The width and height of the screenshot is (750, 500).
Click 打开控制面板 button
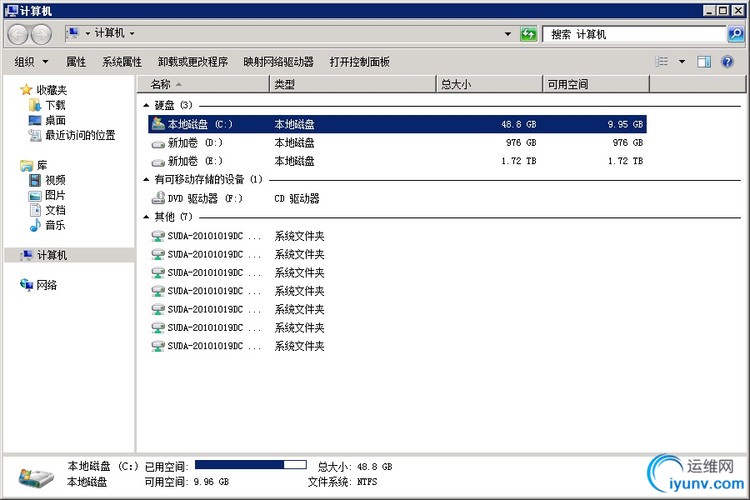point(360,62)
